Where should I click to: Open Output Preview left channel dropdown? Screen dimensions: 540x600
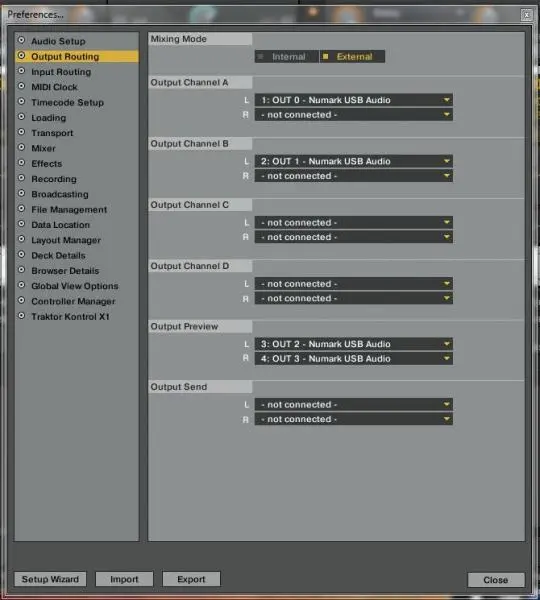point(354,344)
